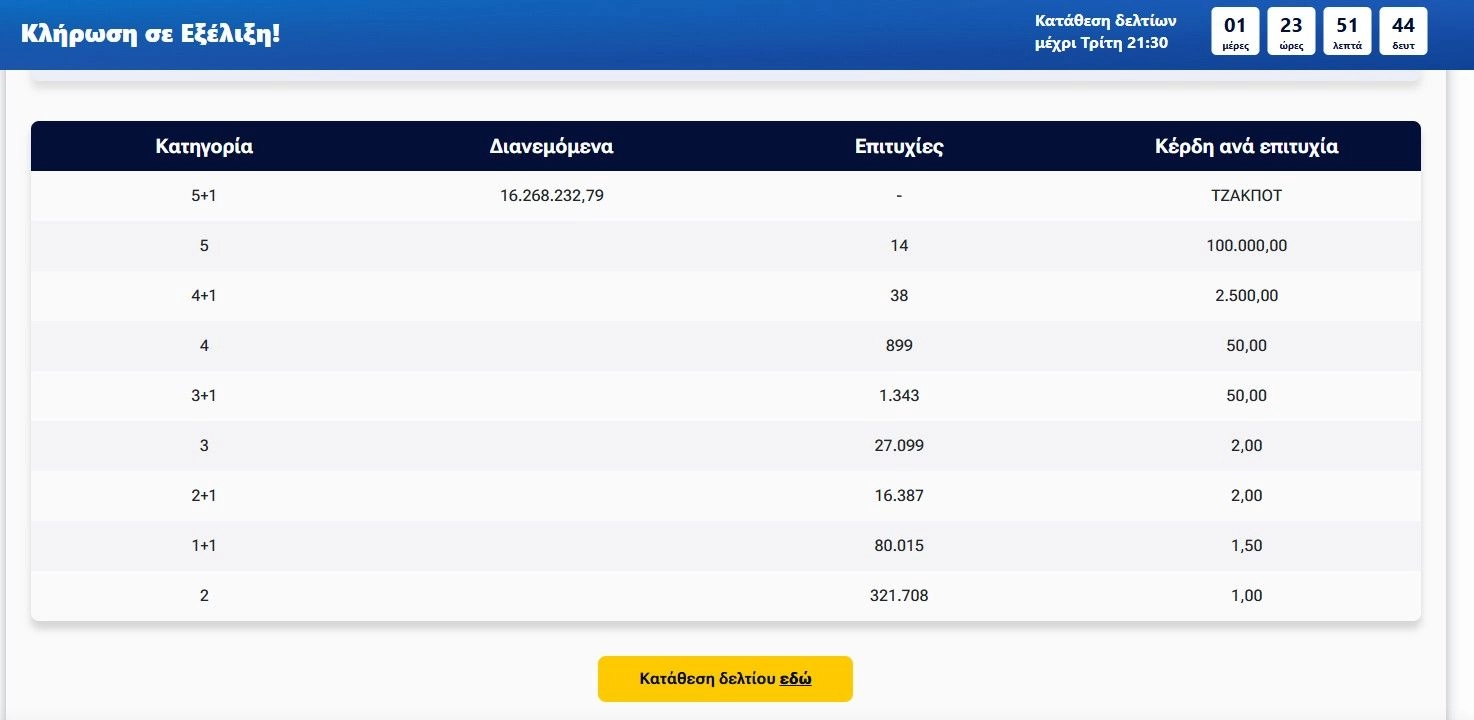Click the Κατάθεση δελτίου εδώ button
This screenshot has height=720, width=1474.
tap(725, 679)
